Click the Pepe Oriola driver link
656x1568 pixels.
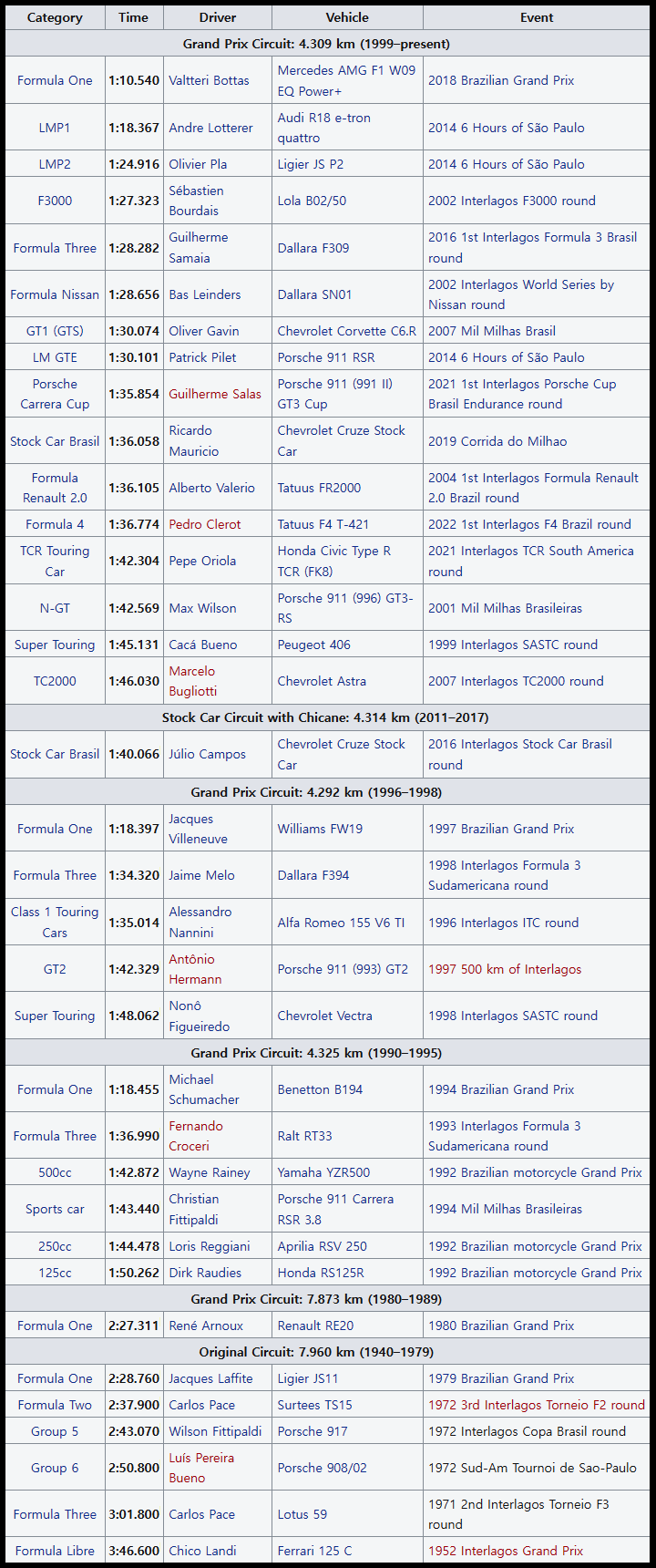202,561
